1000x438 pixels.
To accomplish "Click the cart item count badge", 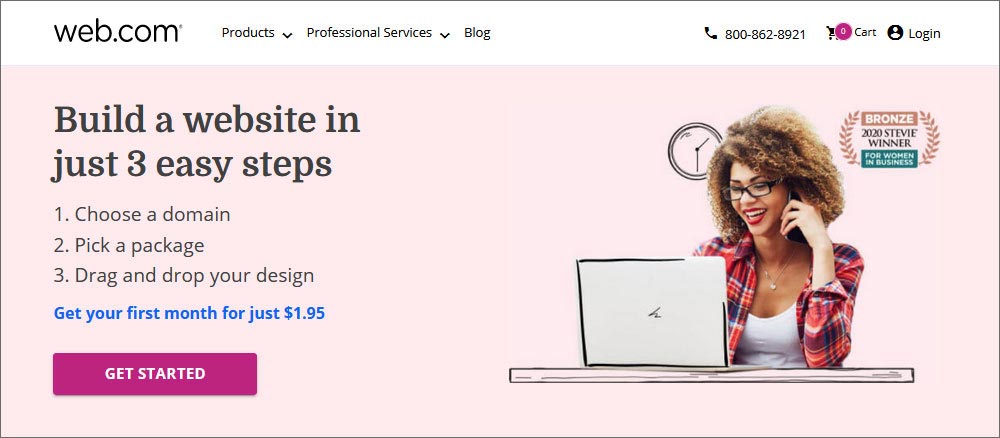I will (x=843, y=31).
